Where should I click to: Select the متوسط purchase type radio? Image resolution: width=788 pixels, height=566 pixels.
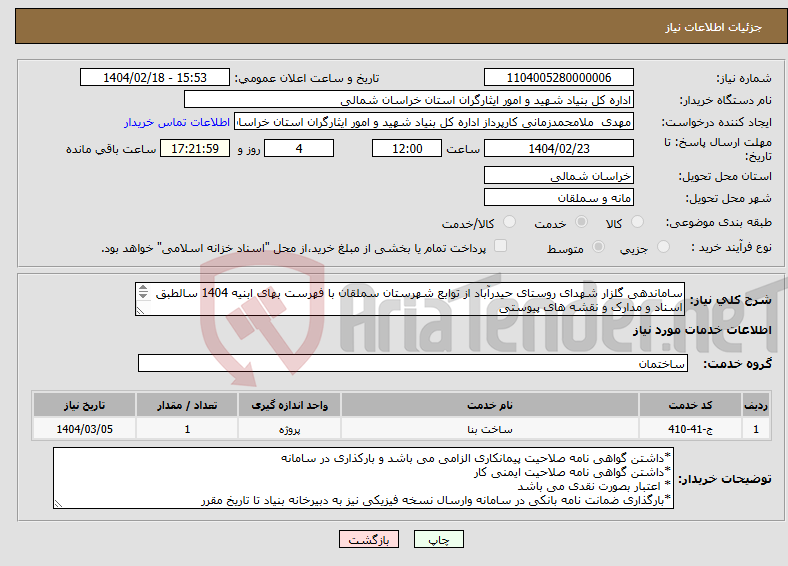(x=598, y=246)
